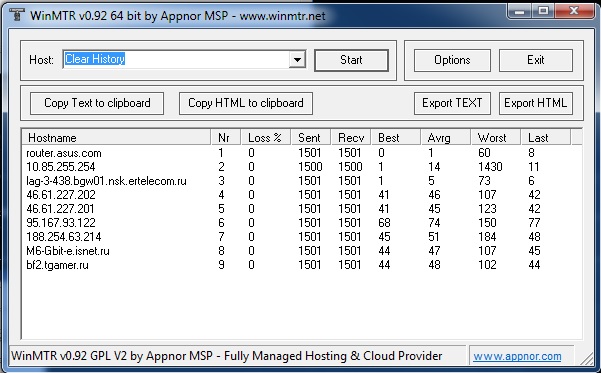This screenshot has width=601, height=373.
Task: Click the Recv column header
Action: (x=351, y=138)
